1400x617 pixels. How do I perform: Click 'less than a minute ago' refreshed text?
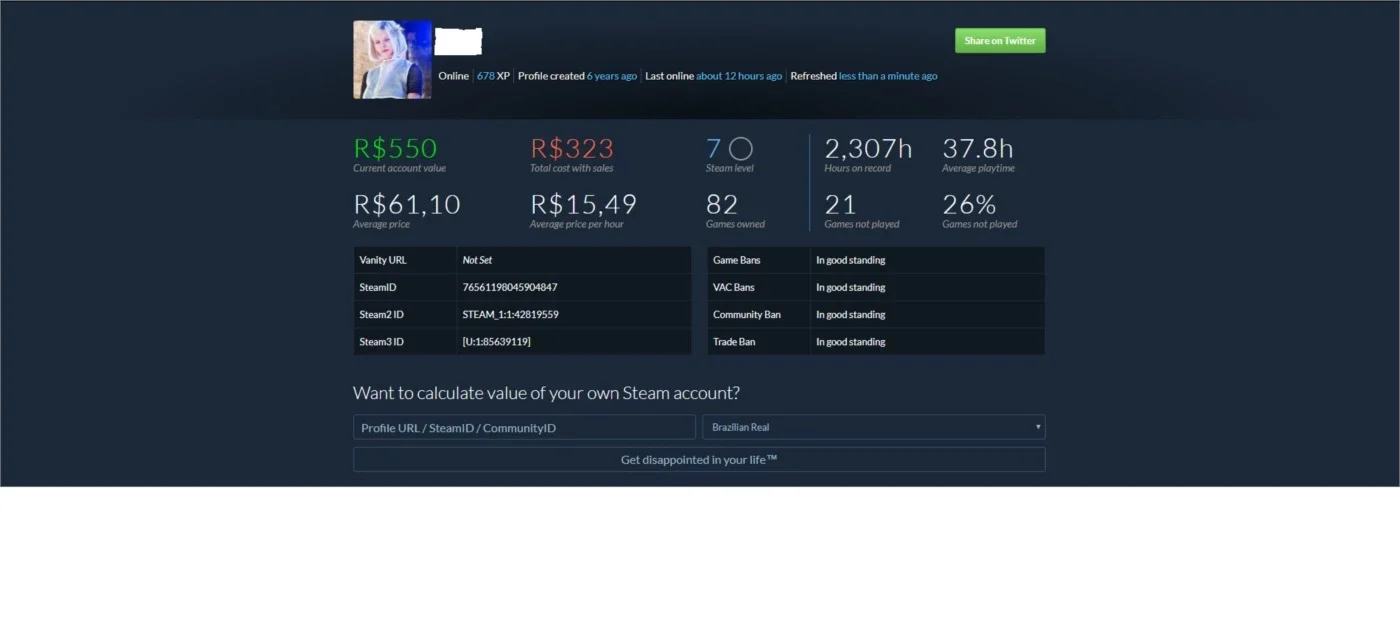(888, 76)
